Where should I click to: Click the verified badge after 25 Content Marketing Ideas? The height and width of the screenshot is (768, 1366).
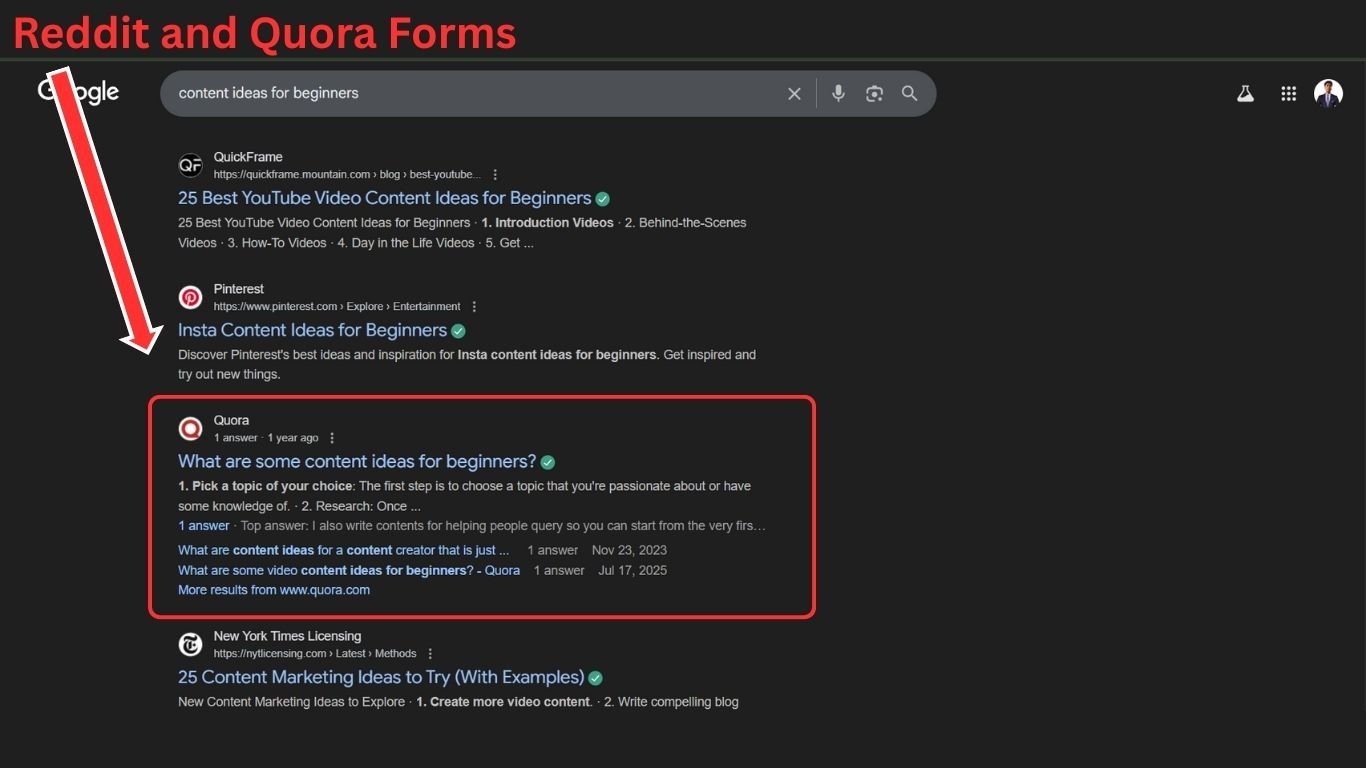(x=595, y=678)
